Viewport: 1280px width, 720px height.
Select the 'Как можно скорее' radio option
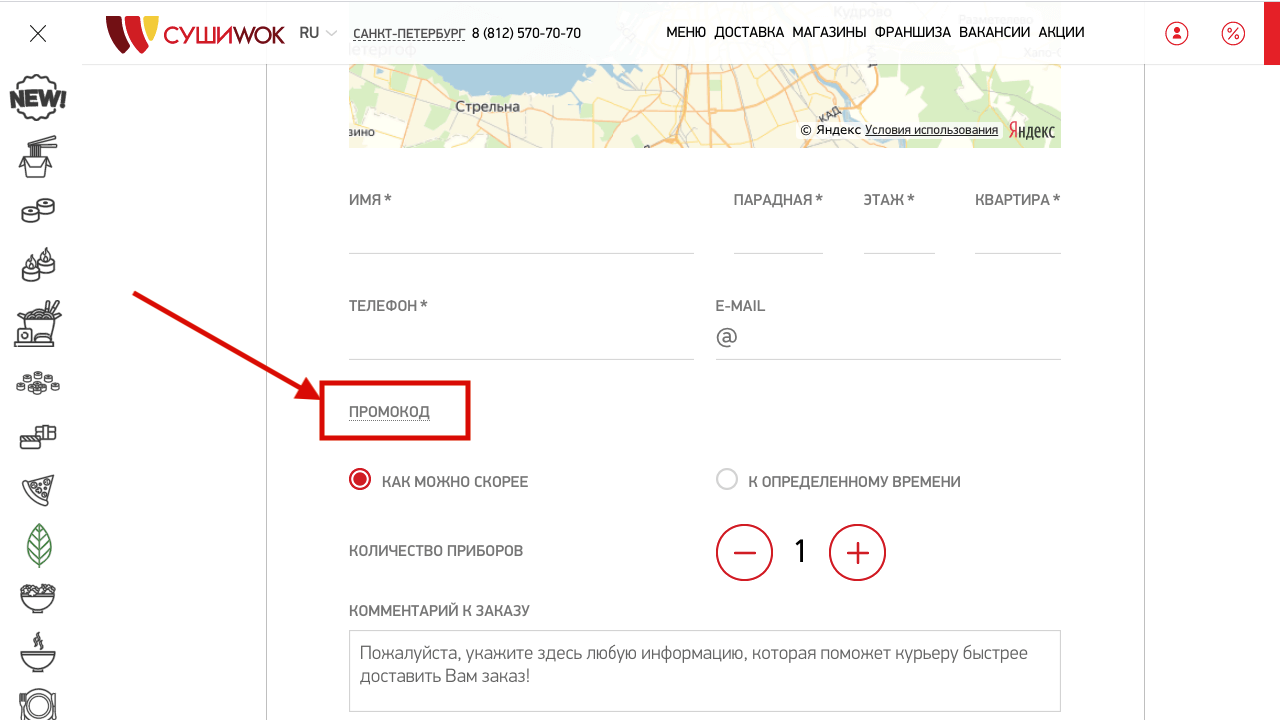tap(360, 480)
